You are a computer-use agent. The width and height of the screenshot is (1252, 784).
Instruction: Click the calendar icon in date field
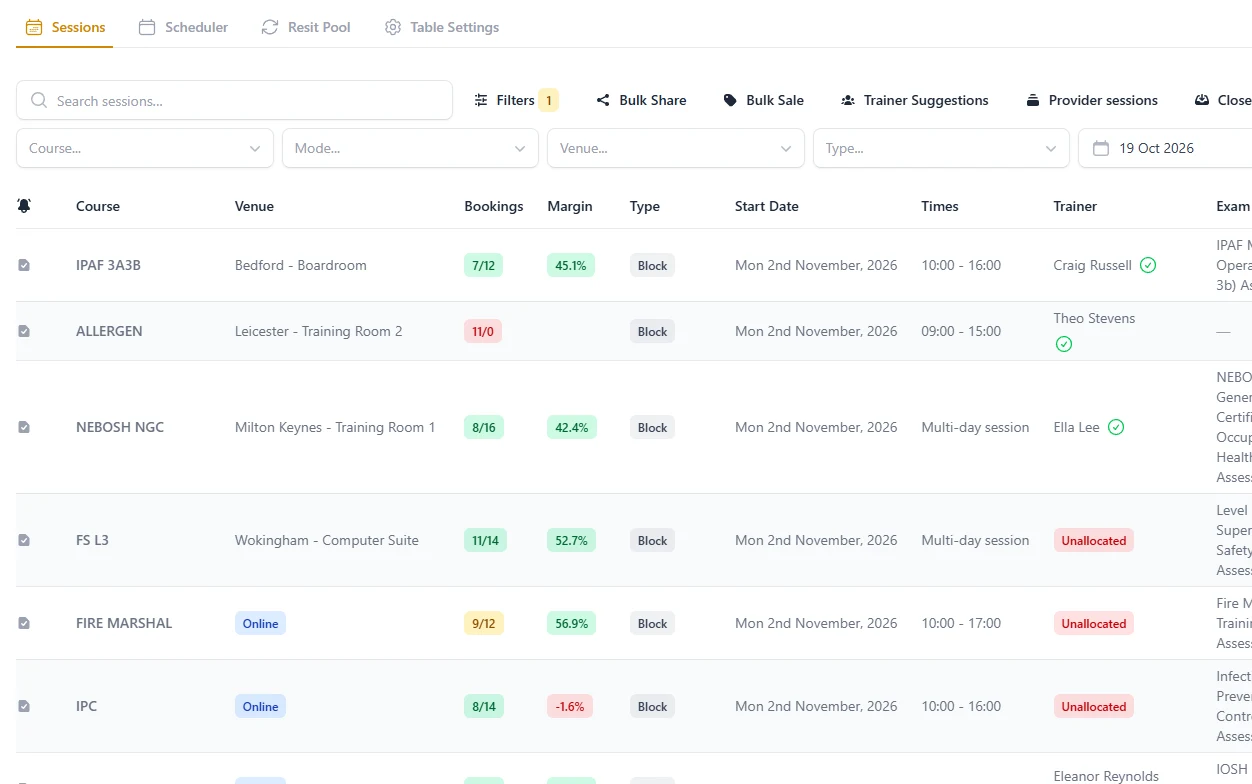coord(1101,148)
